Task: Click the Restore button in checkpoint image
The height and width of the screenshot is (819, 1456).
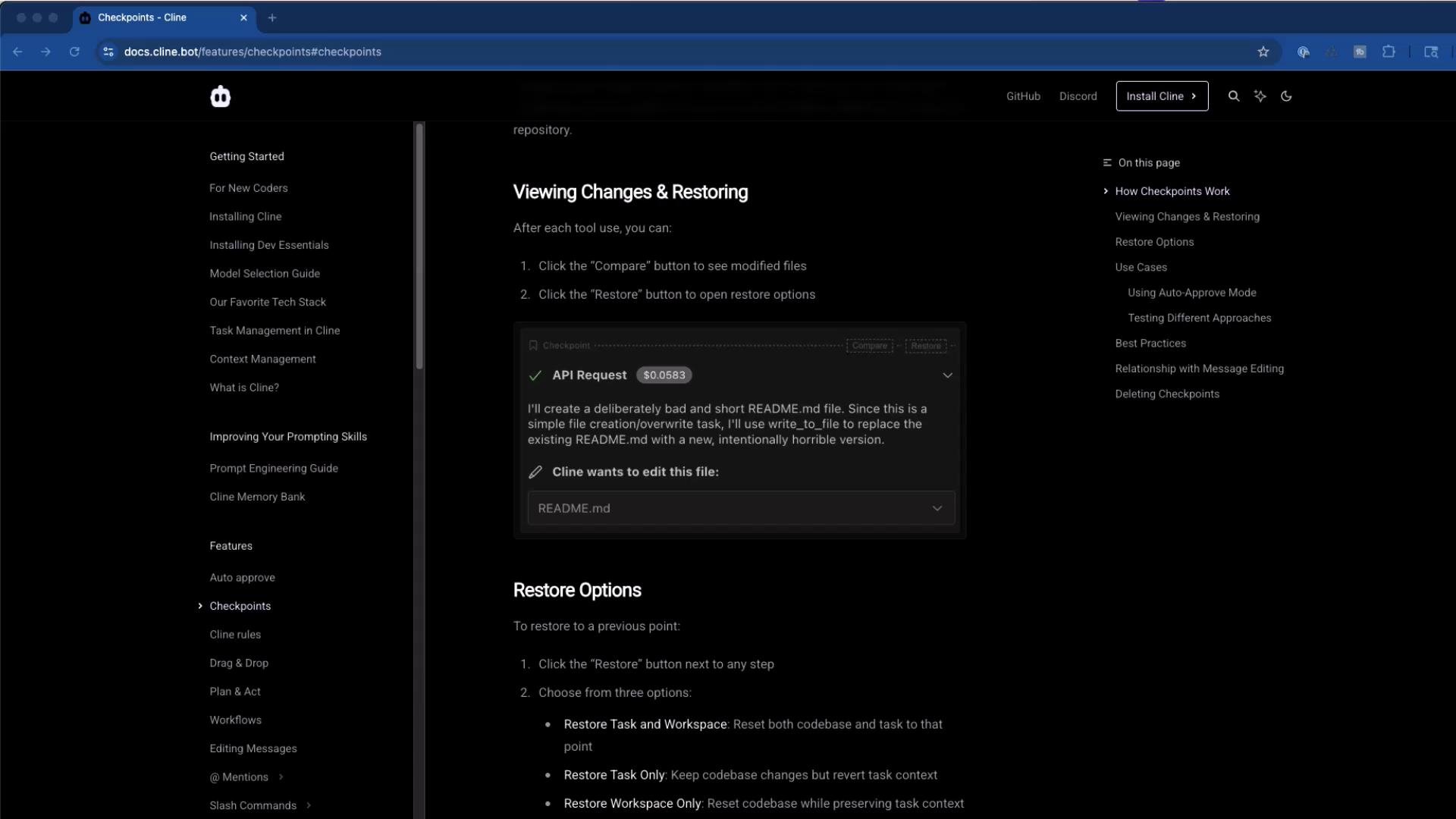Action: point(925,346)
